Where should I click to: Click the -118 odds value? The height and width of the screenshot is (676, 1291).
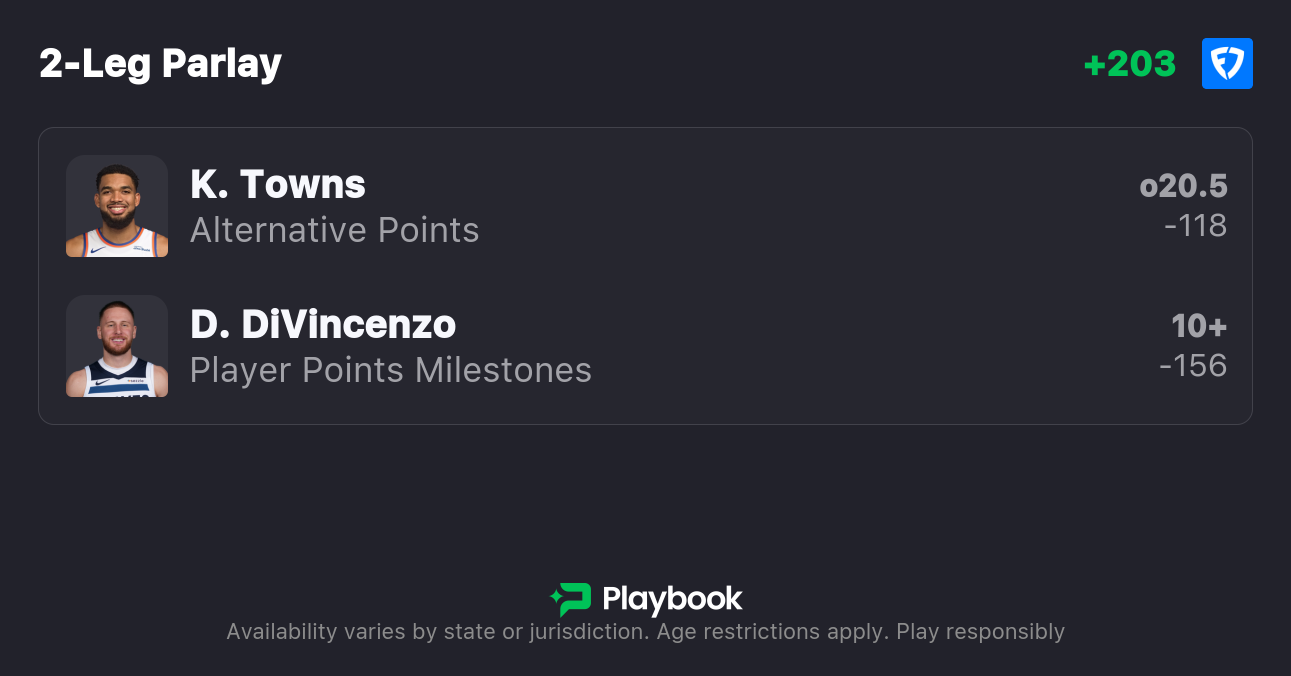(1195, 226)
